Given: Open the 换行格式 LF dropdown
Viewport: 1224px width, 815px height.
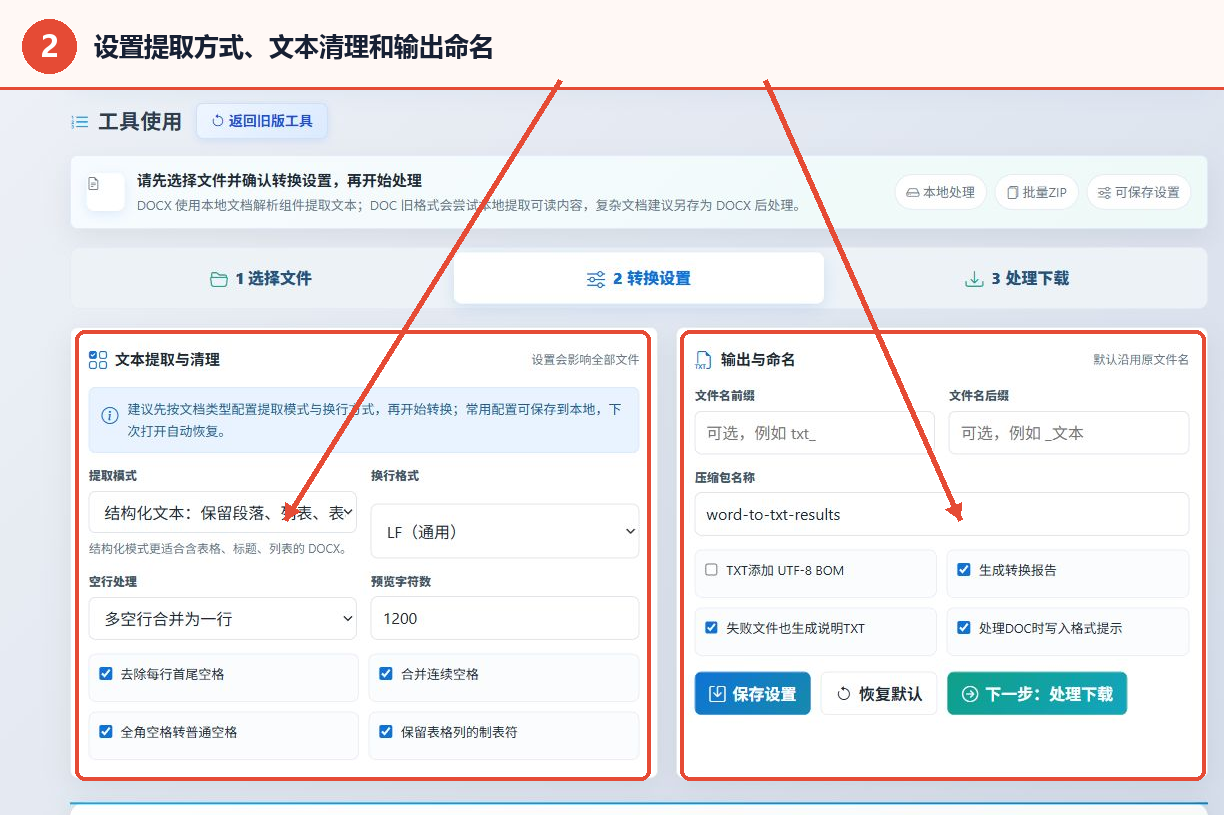Looking at the screenshot, I should click(x=505, y=532).
